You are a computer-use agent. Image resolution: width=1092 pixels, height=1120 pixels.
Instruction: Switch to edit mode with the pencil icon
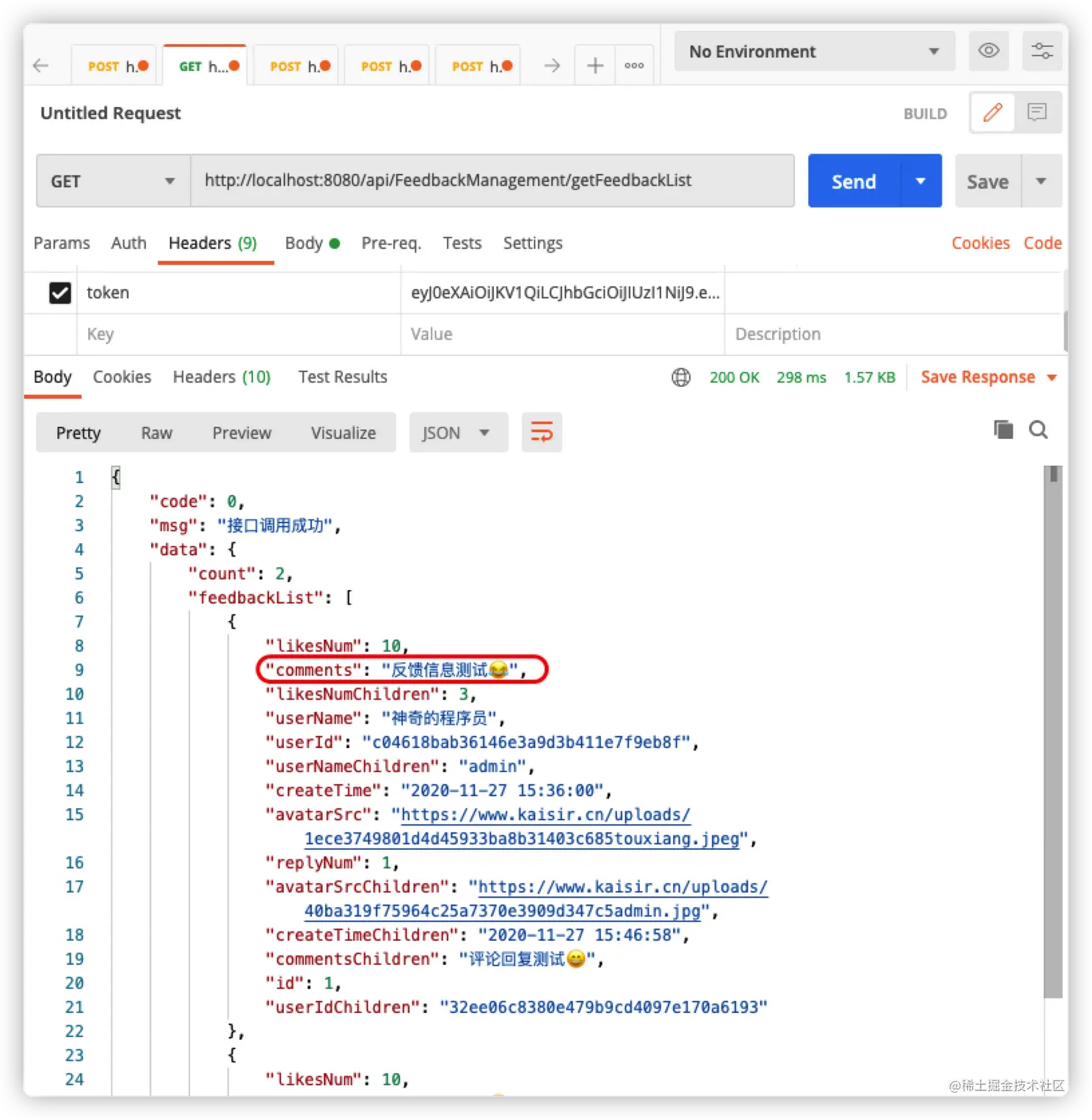pyautogui.click(x=993, y=112)
